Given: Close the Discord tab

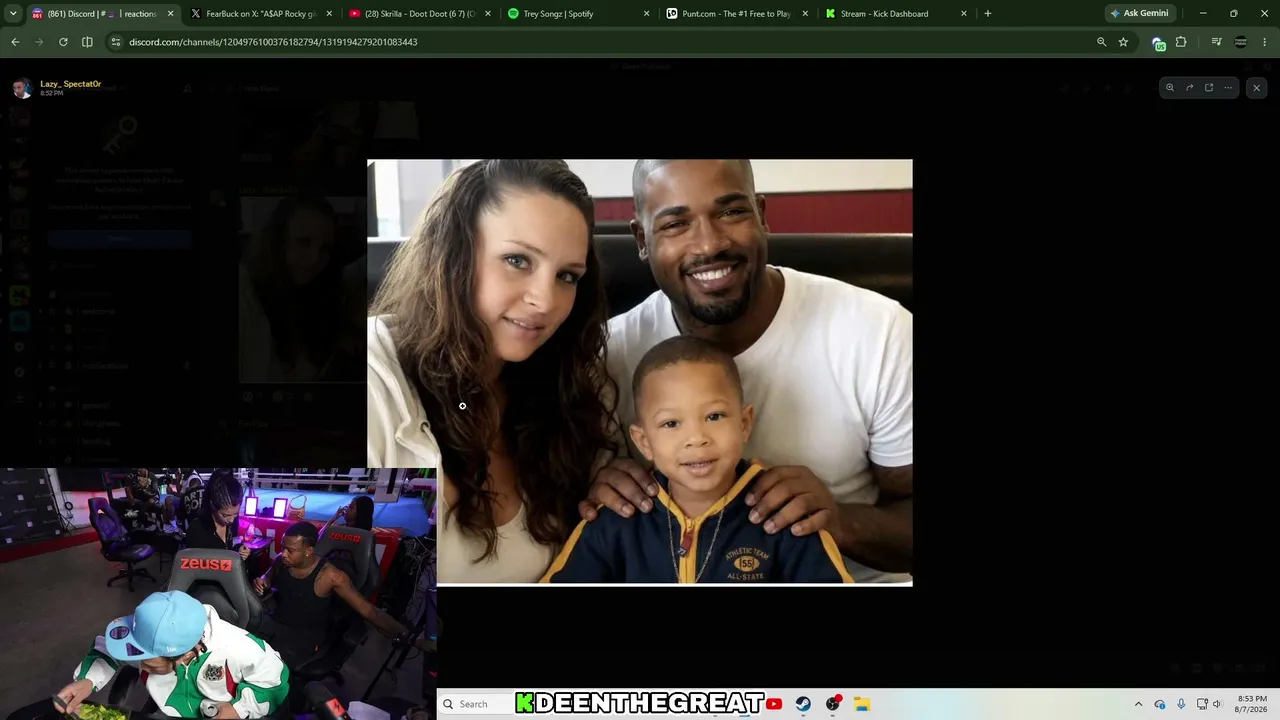Looking at the screenshot, I should click(170, 14).
